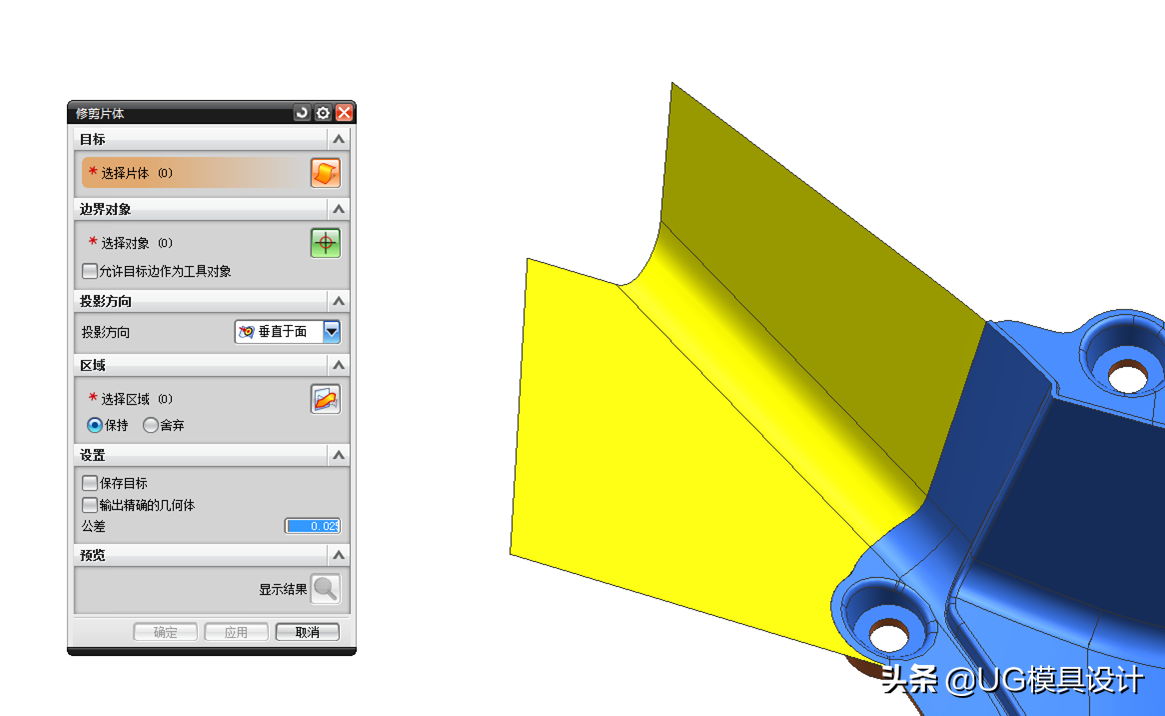Collapse the 设置 section
This screenshot has height=716, width=1165.
tap(338, 455)
